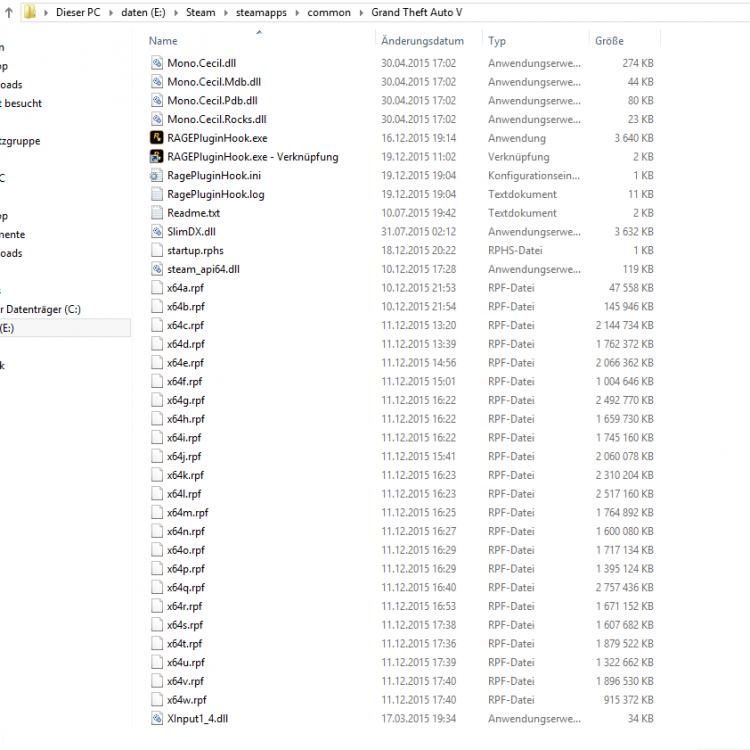Image resolution: width=750 pixels, height=750 pixels.
Task: Select the file name x64k.rpf
Action: tap(186, 475)
